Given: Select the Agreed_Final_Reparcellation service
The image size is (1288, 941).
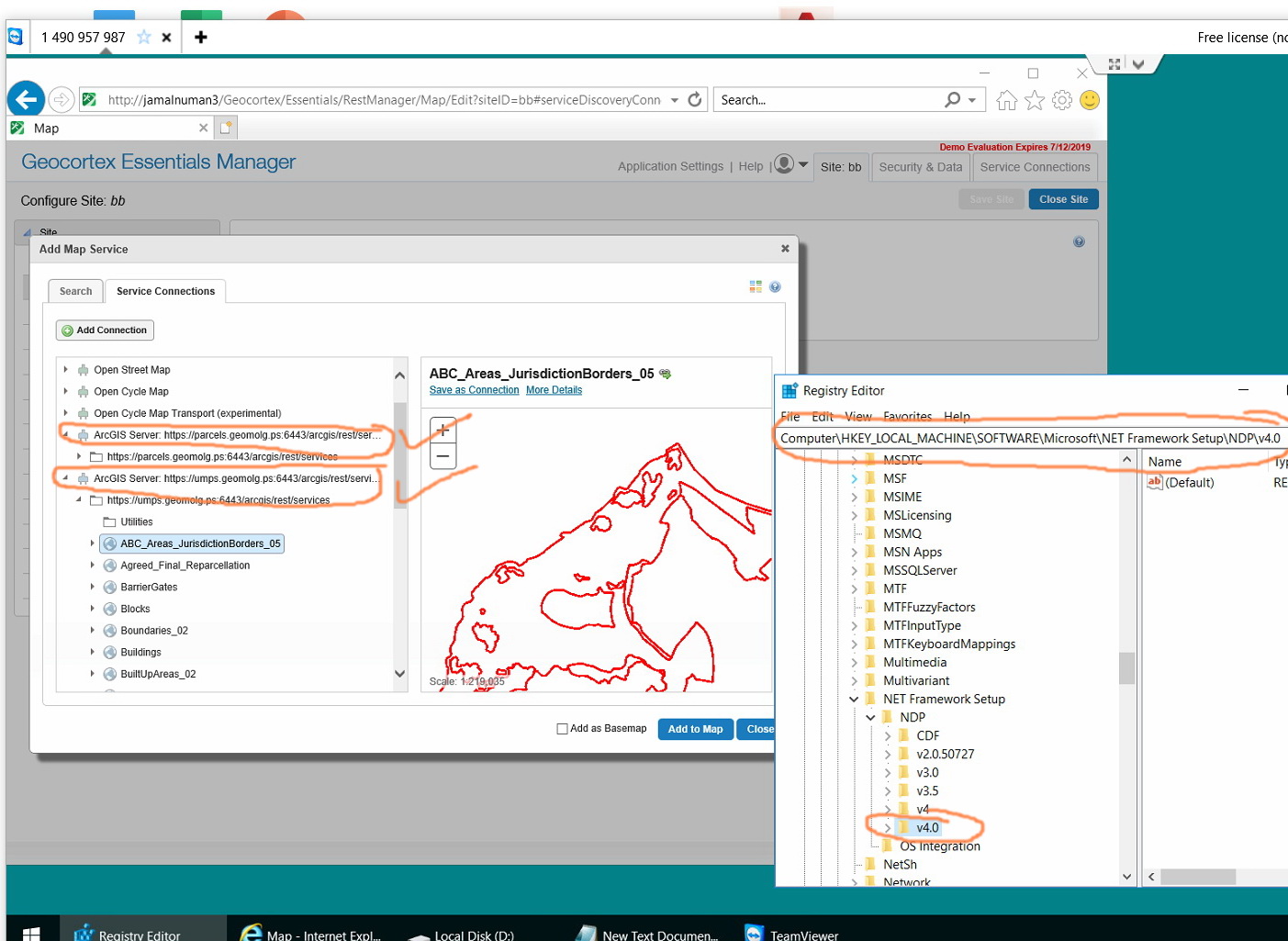Looking at the screenshot, I should point(185,566).
